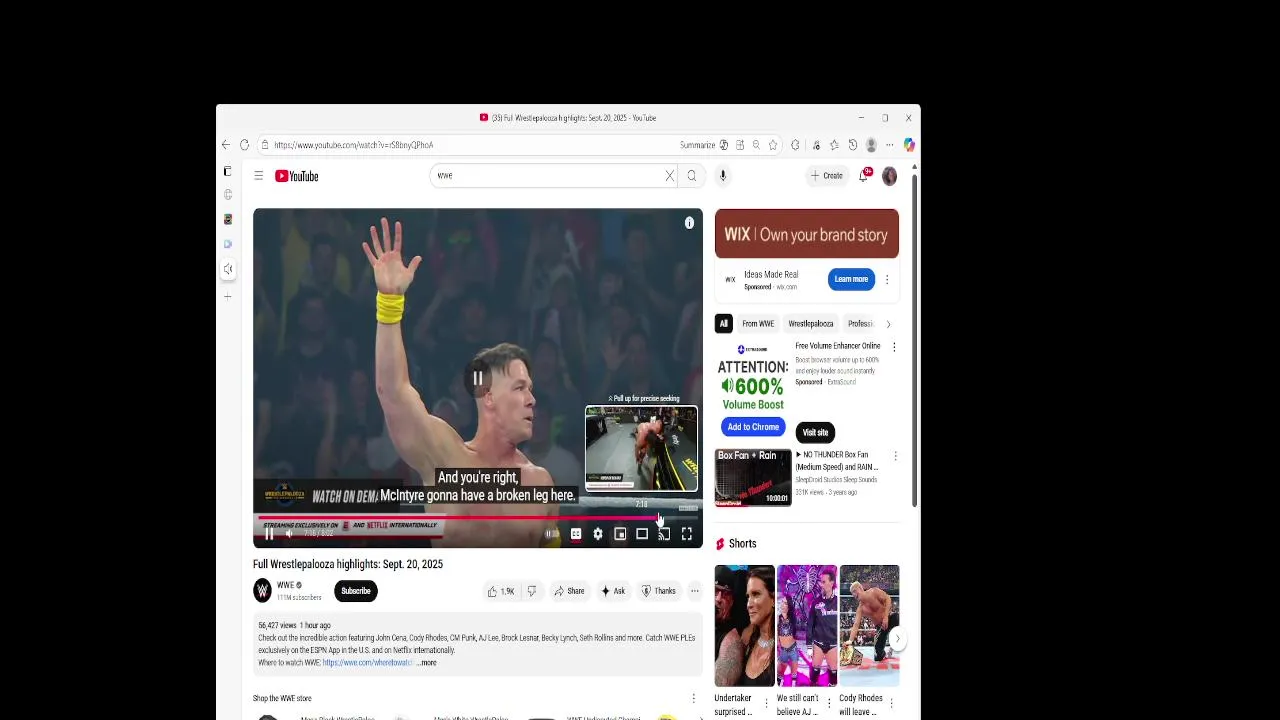Open the YouTube account avatar menu
The width and height of the screenshot is (1280, 720).
click(889, 176)
